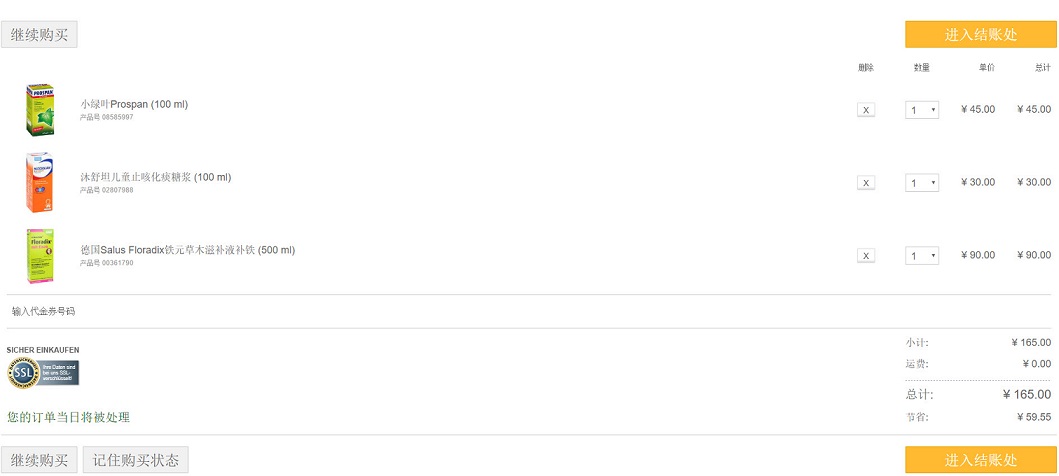Remove Salus Floradix item with X

point(866,255)
